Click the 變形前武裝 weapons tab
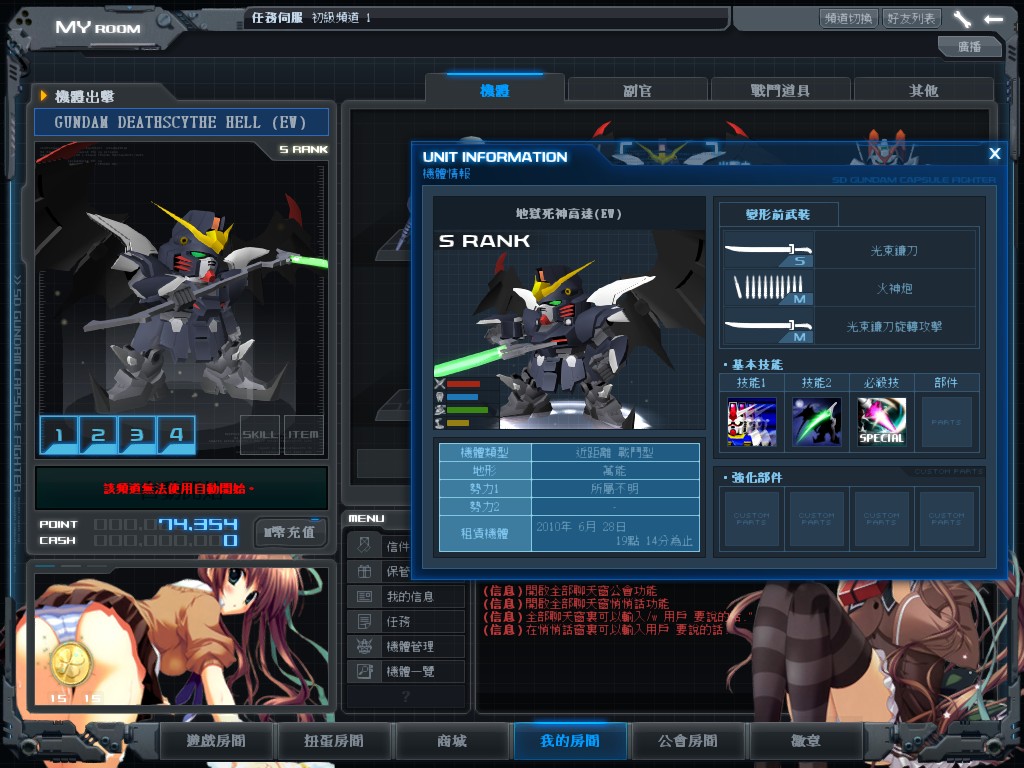Screen dimensions: 1024x768 tap(778, 214)
